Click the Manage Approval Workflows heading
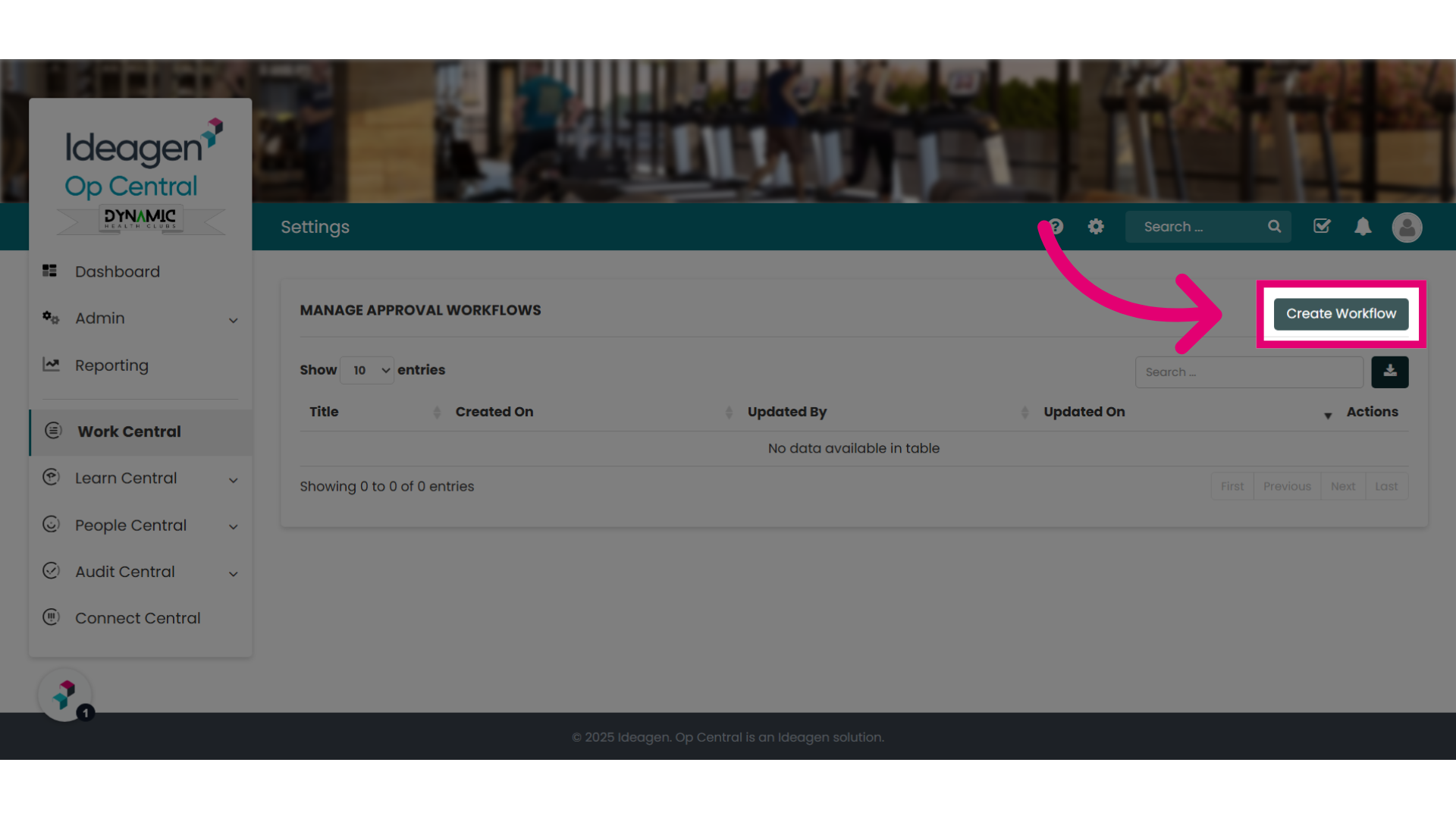The image size is (1456, 819). click(420, 310)
